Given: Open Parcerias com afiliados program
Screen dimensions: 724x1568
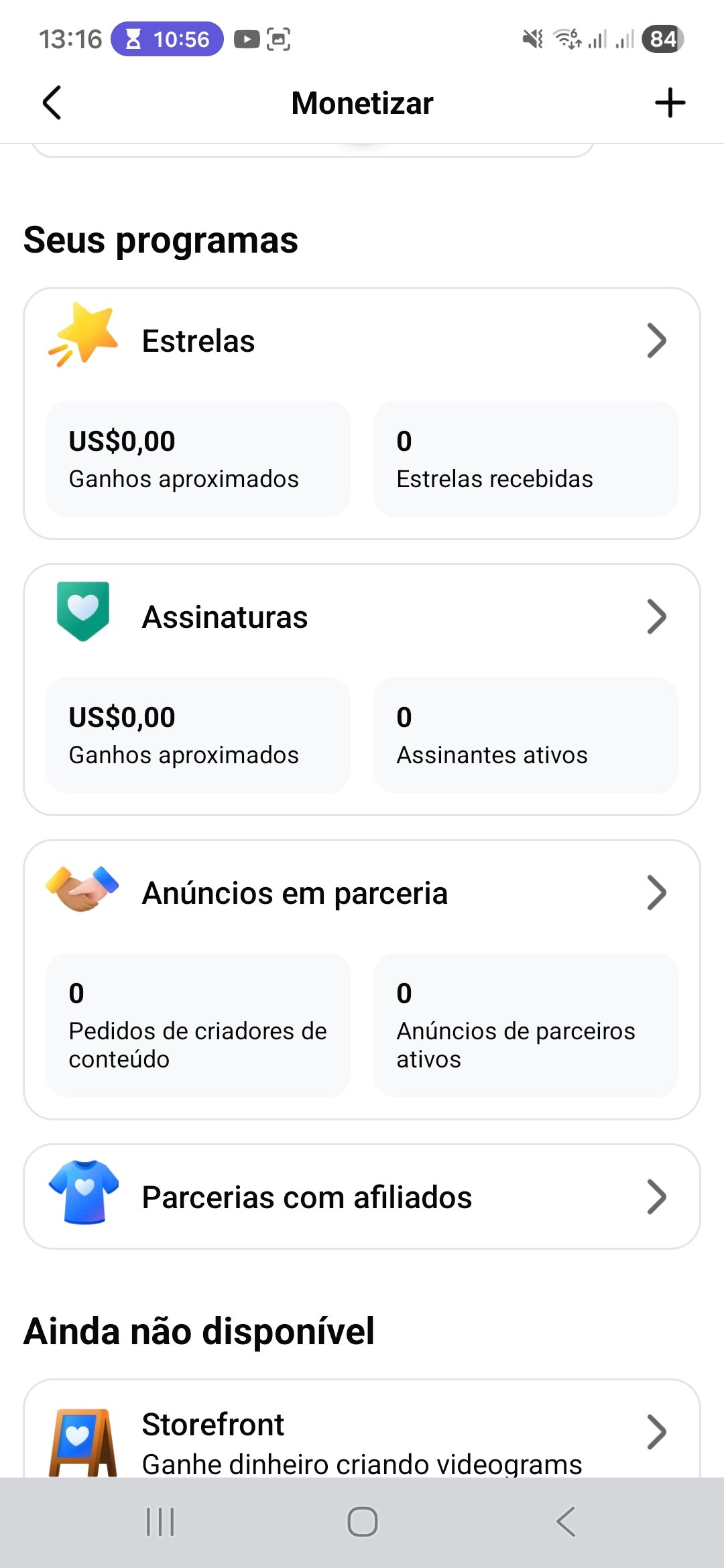Looking at the screenshot, I should tap(307, 1197).
